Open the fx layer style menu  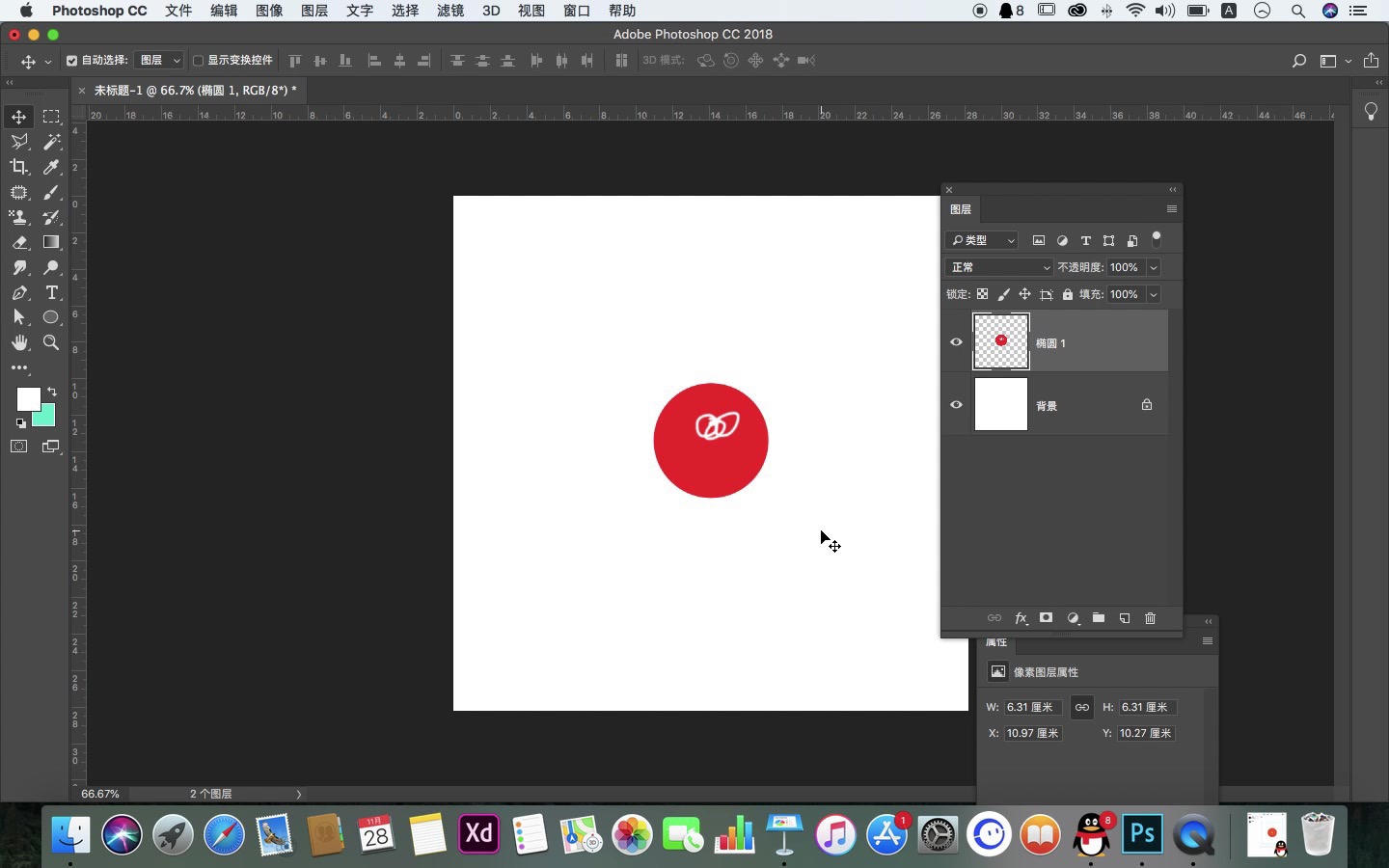click(1021, 618)
